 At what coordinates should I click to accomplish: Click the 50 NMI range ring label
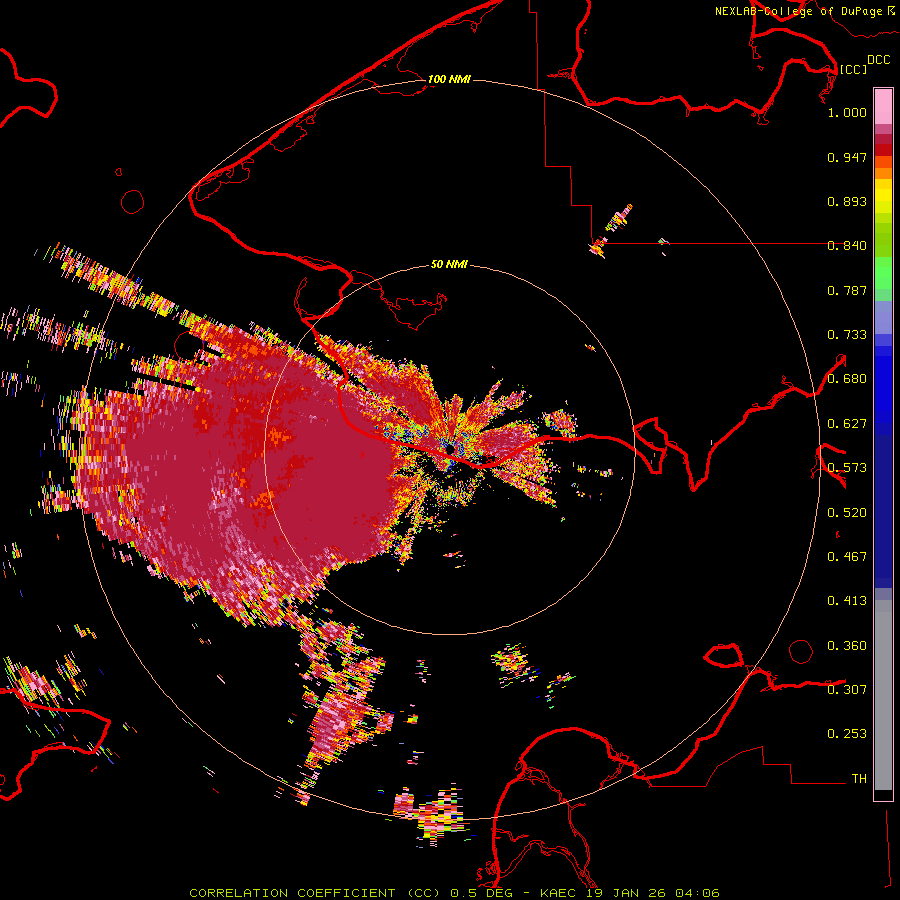449,265
